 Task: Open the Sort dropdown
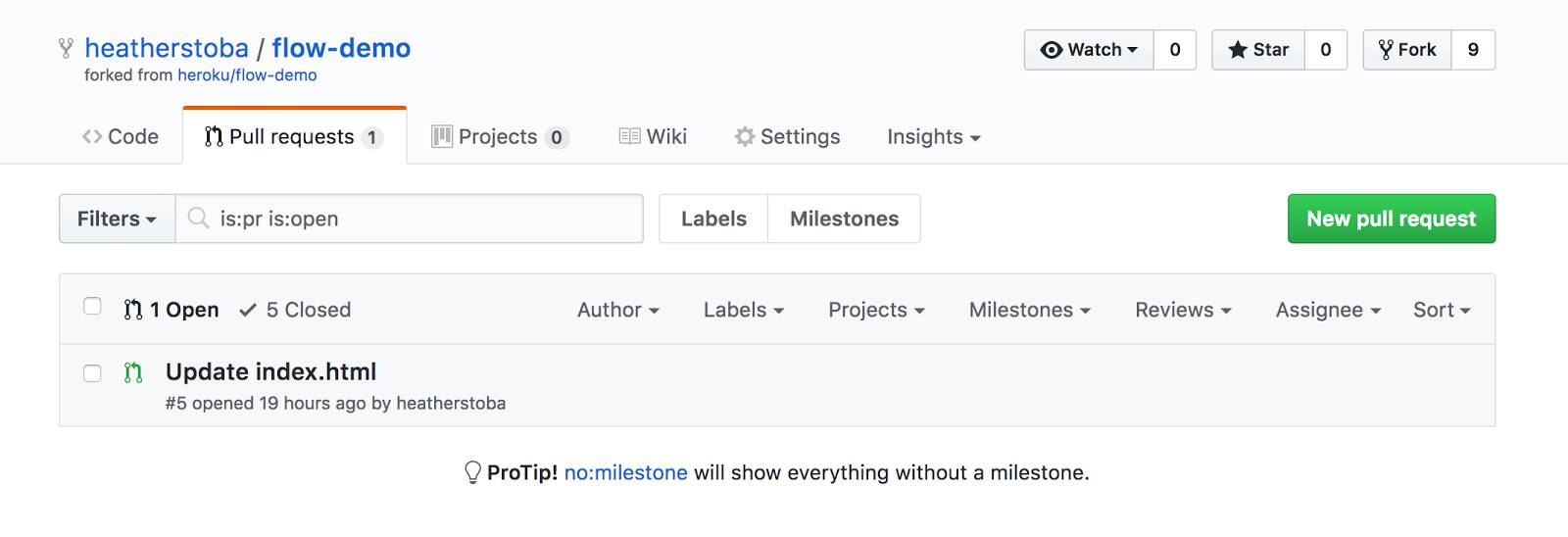pos(1442,310)
